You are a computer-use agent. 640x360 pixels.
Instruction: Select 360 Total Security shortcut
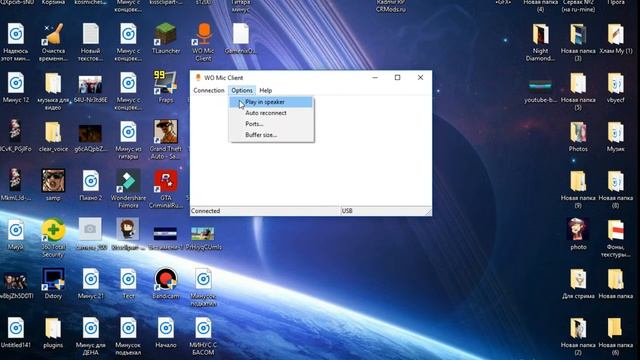click(x=53, y=238)
